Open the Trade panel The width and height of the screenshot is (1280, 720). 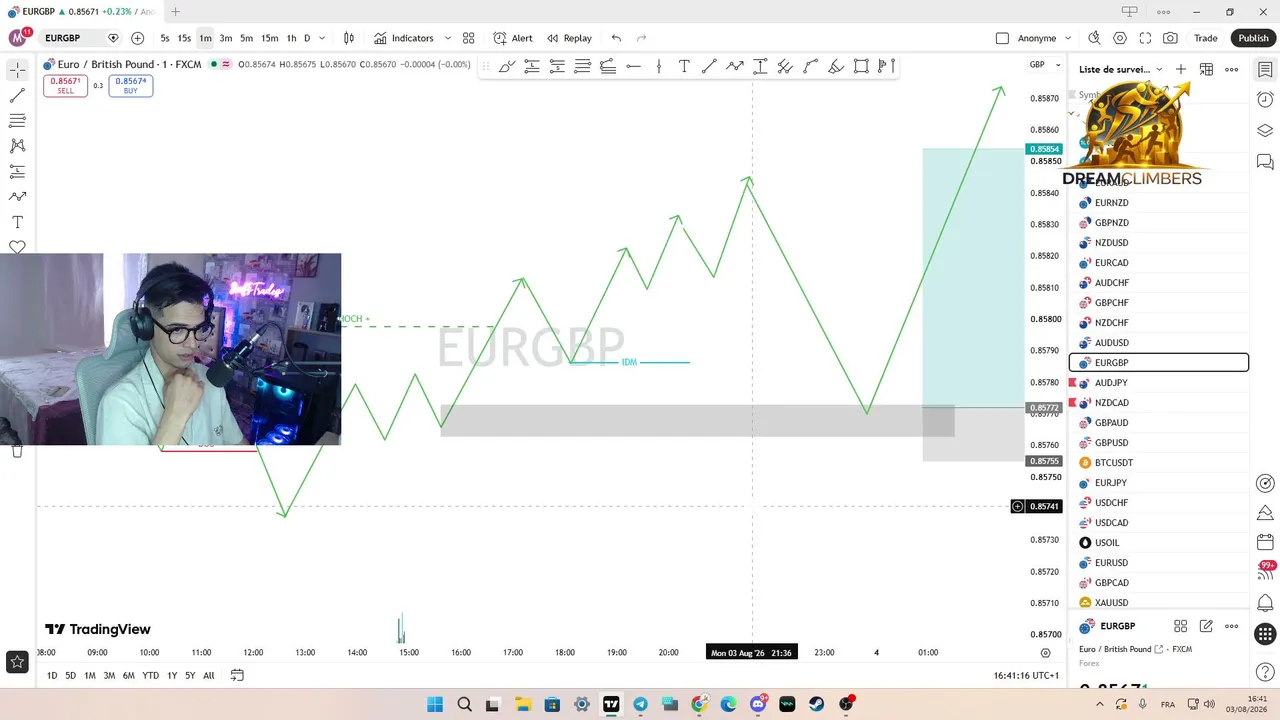[x=1206, y=38]
